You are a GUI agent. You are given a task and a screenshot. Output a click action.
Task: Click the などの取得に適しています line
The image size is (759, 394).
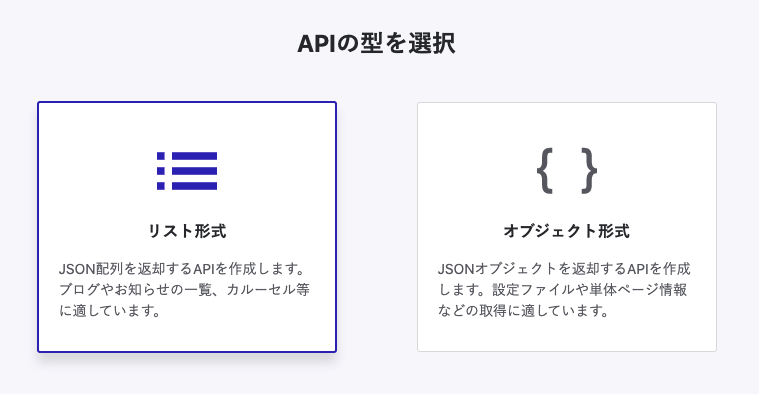click(x=524, y=311)
